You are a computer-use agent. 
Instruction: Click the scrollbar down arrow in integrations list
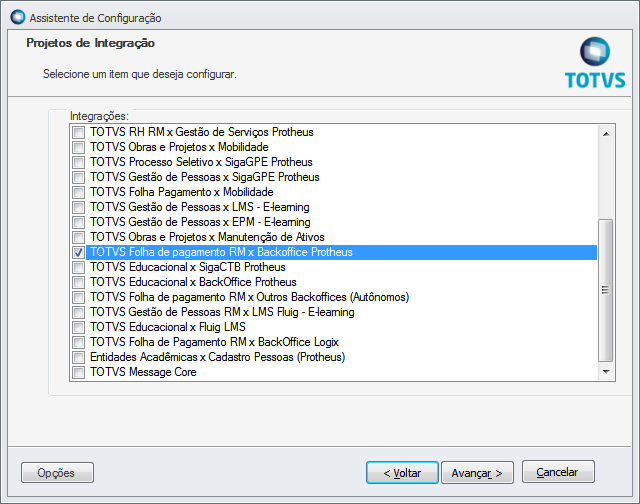[x=606, y=372]
